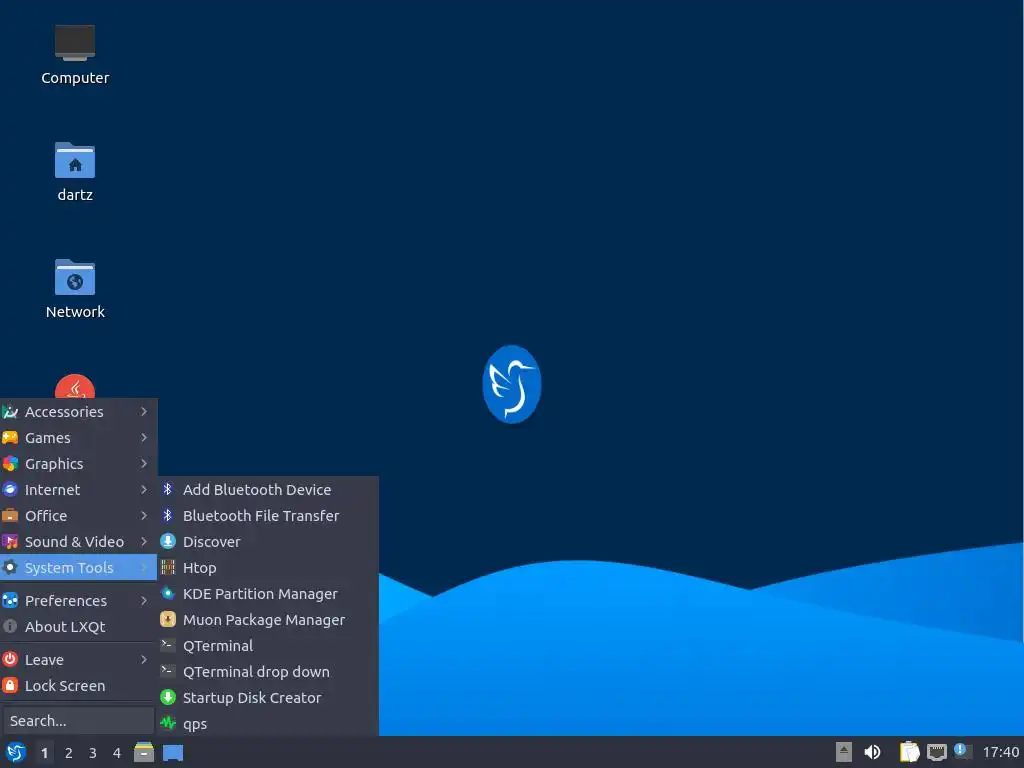Expand the Leave submenu arrow
This screenshot has width=1024, height=768.
point(144,660)
